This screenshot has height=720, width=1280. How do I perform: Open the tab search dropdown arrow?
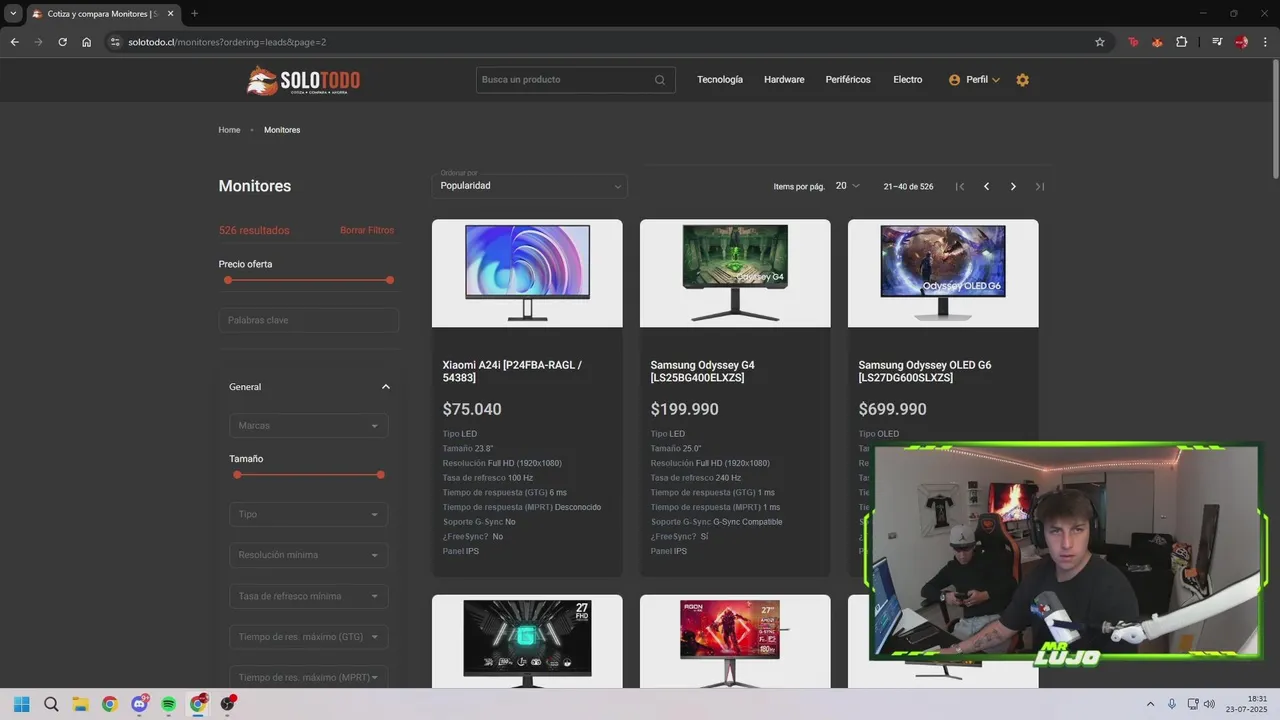pyautogui.click(x=13, y=14)
